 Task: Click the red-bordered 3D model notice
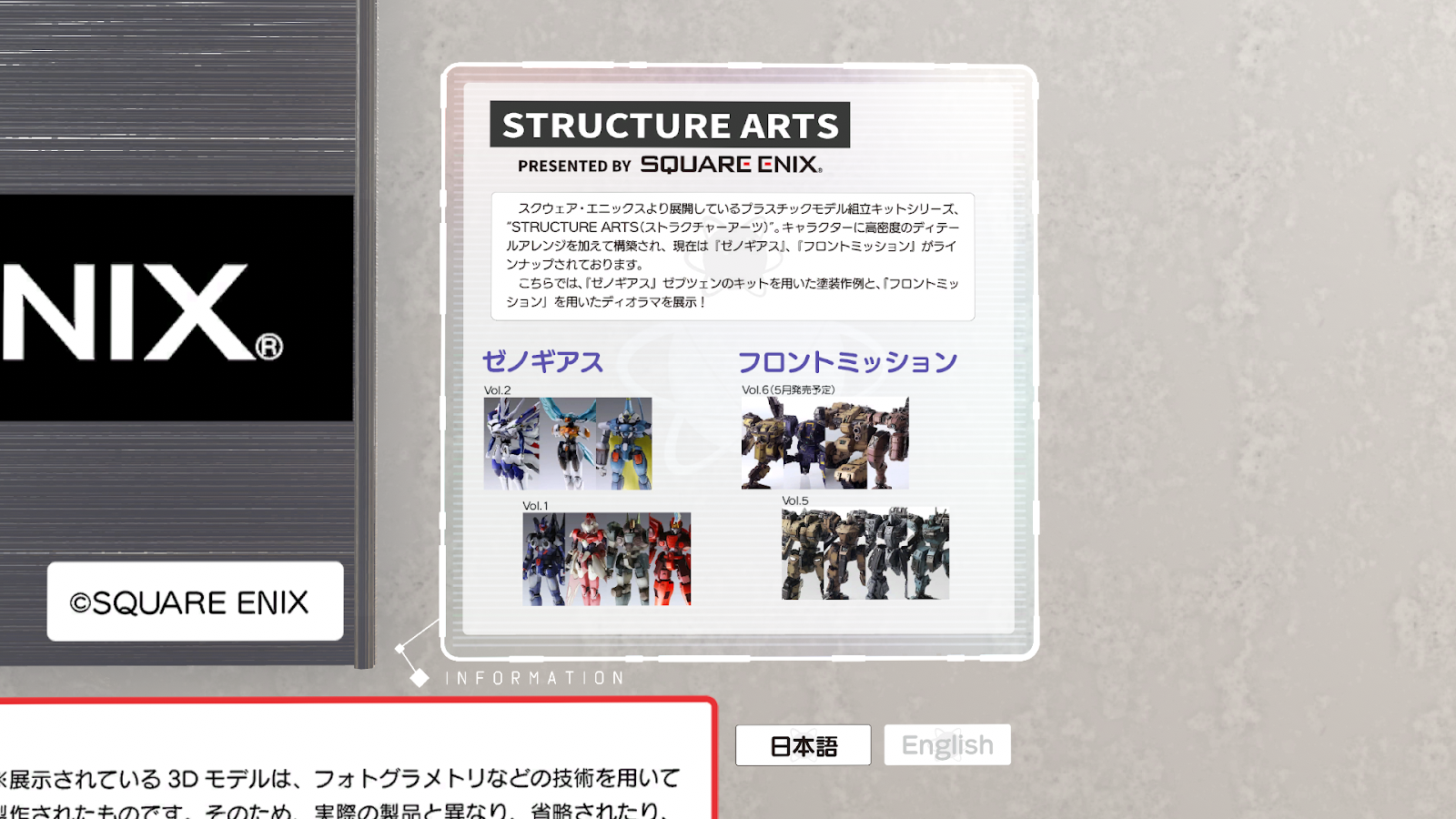tap(357, 759)
